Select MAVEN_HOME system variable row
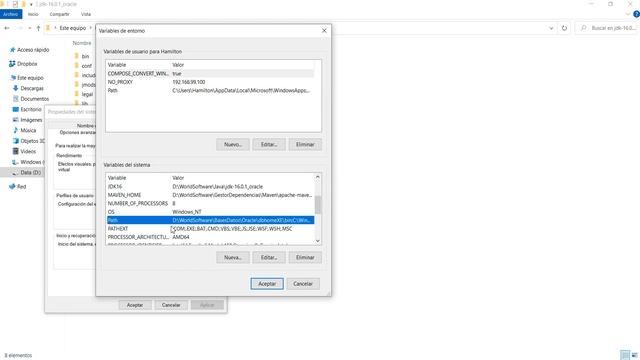 pos(210,195)
